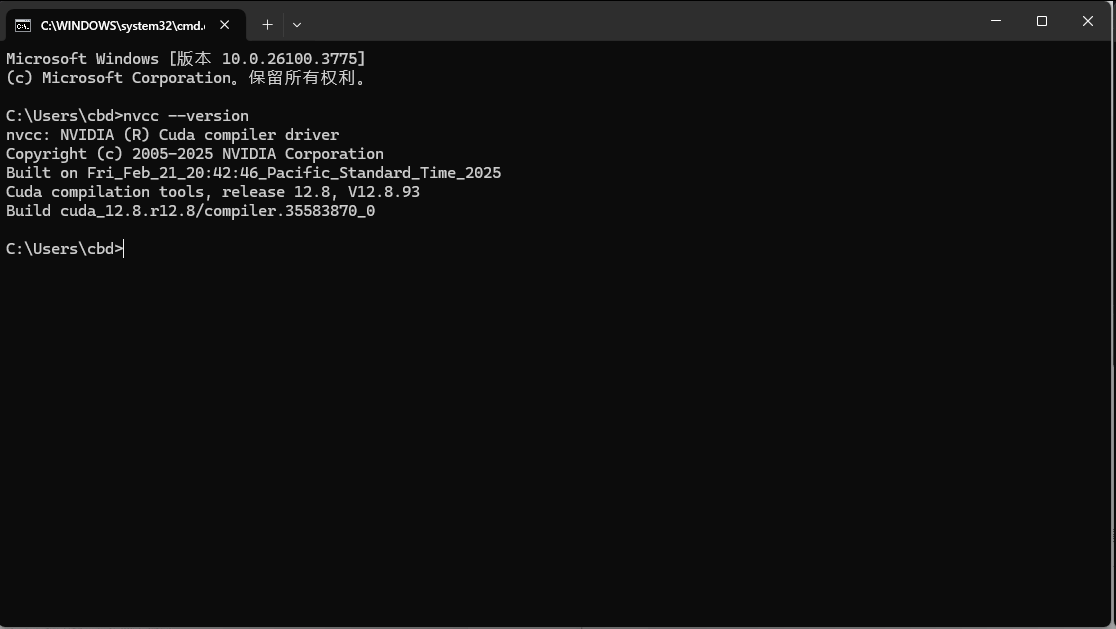Minimize the terminal window
Viewport: 1116px width, 629px height.
point(995,21)
